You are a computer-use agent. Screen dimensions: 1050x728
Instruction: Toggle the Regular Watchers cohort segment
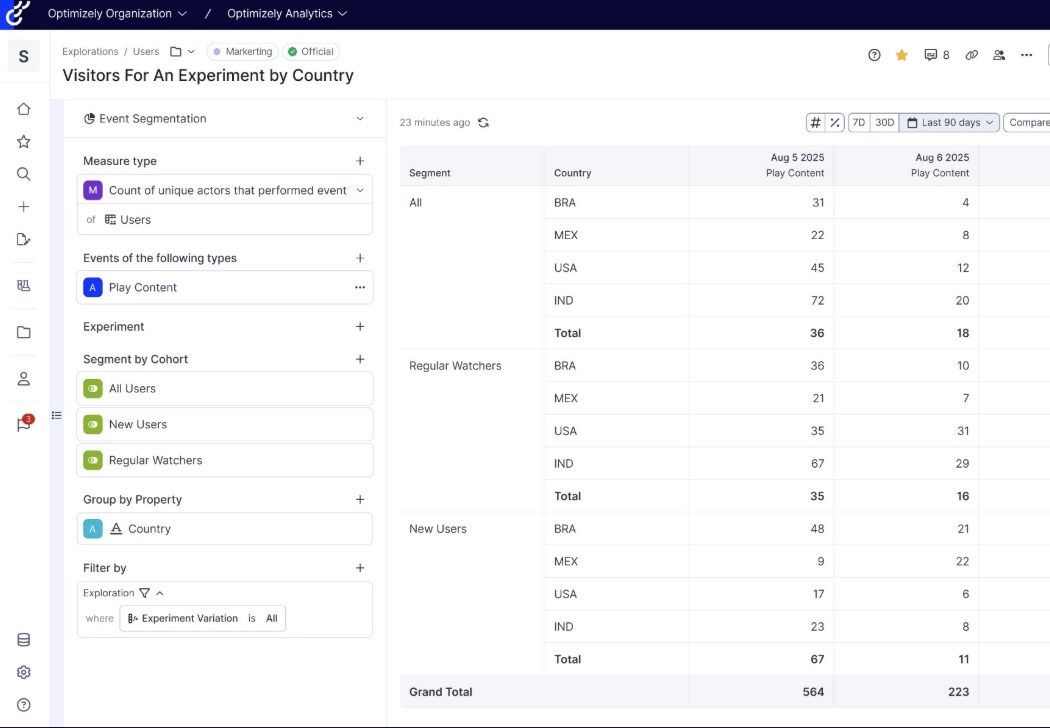93,461
